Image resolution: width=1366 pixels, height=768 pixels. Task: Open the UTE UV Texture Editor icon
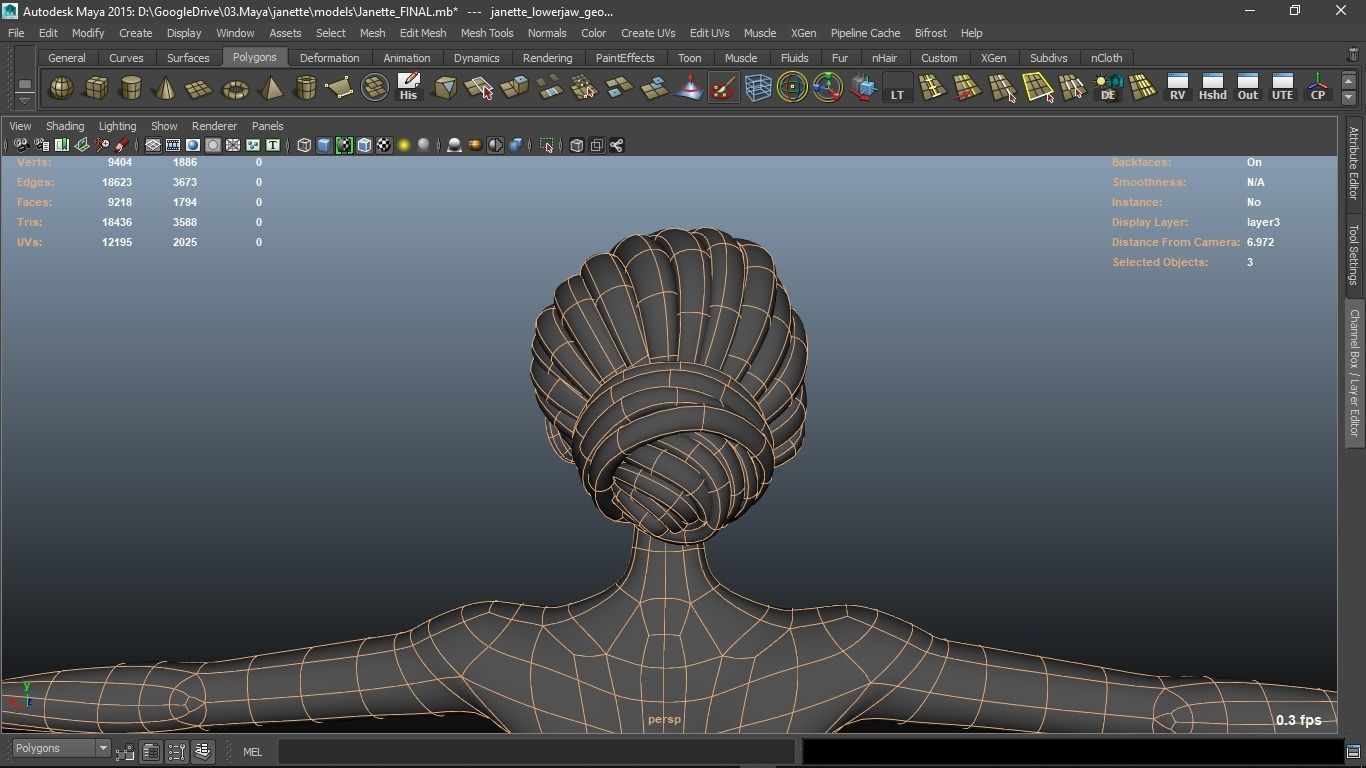(1282, 88)
